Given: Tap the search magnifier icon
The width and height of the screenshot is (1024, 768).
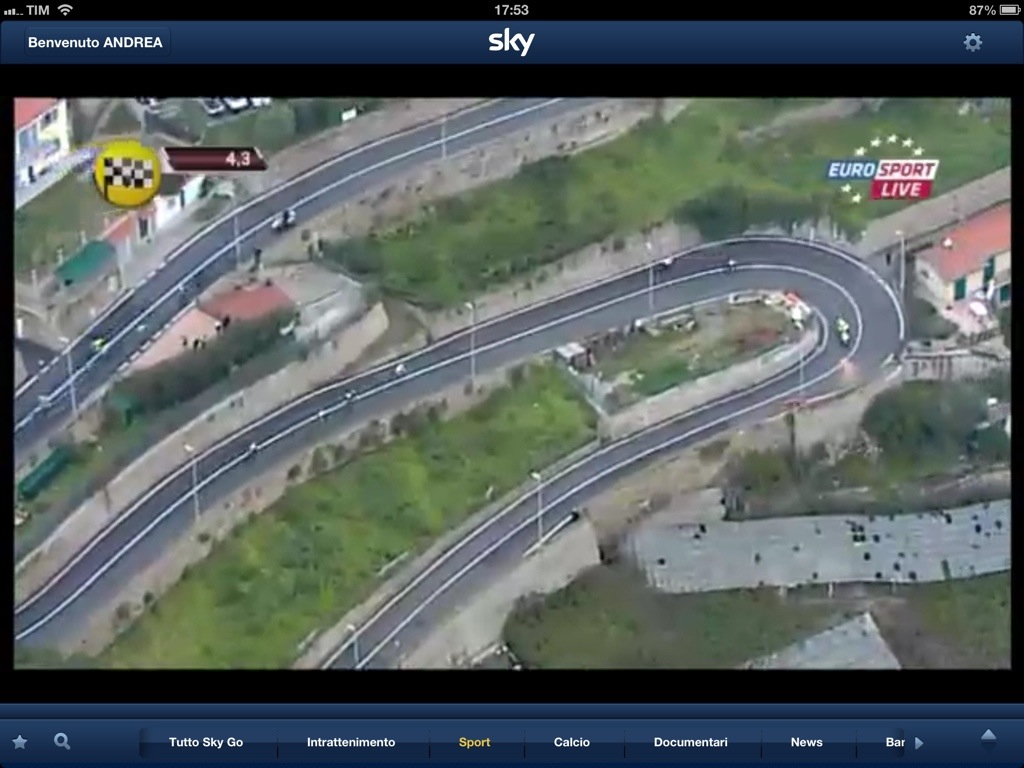Looking at the screenshot, I should point(62,741).
